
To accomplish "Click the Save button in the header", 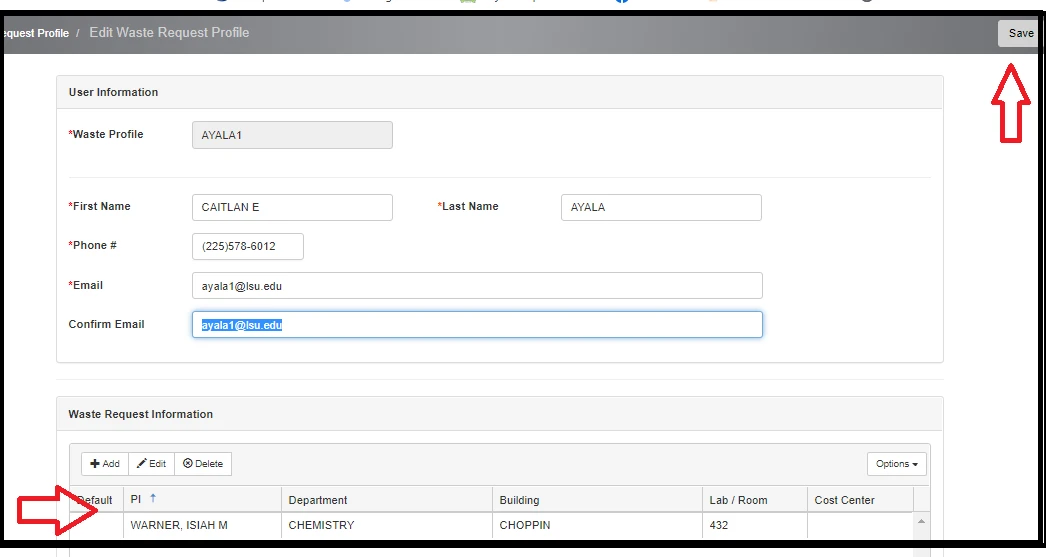I will 1020,33.
